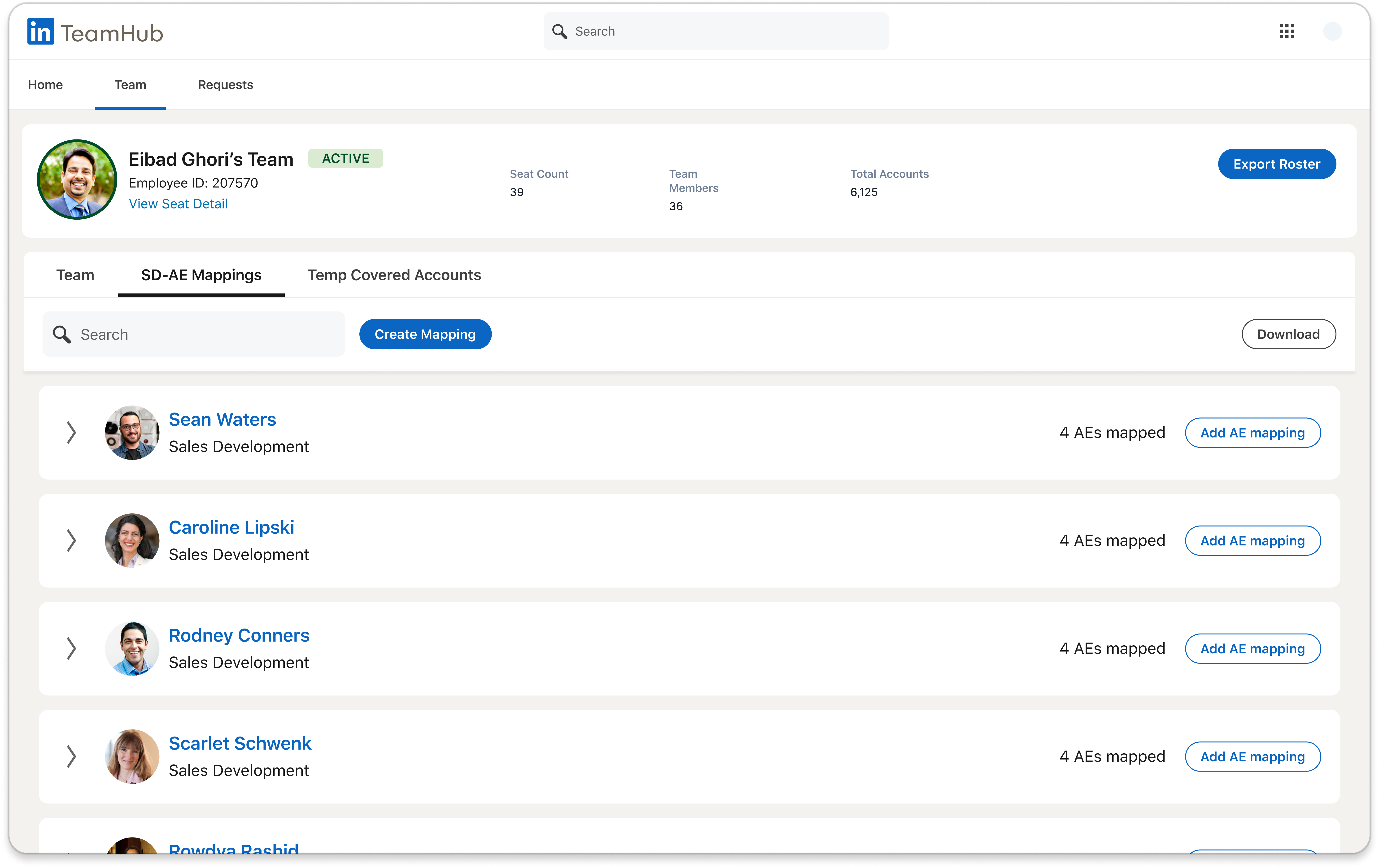1379x868 pixels.
Task: Click Eibad Ghori's profile photo
Action: coord(77,179)
